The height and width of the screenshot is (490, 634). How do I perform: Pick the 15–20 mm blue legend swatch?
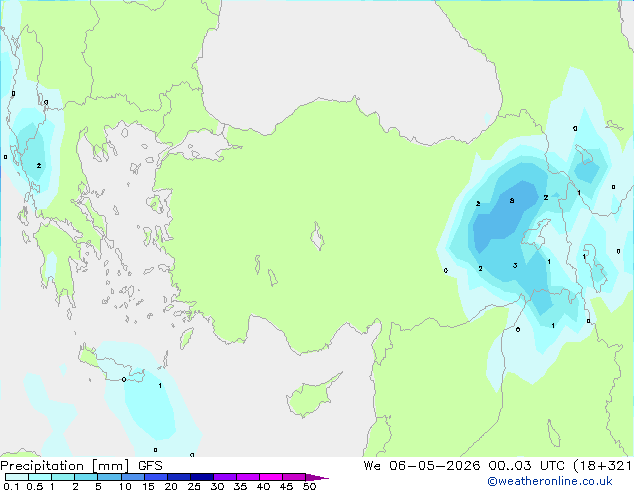[155, 477]
